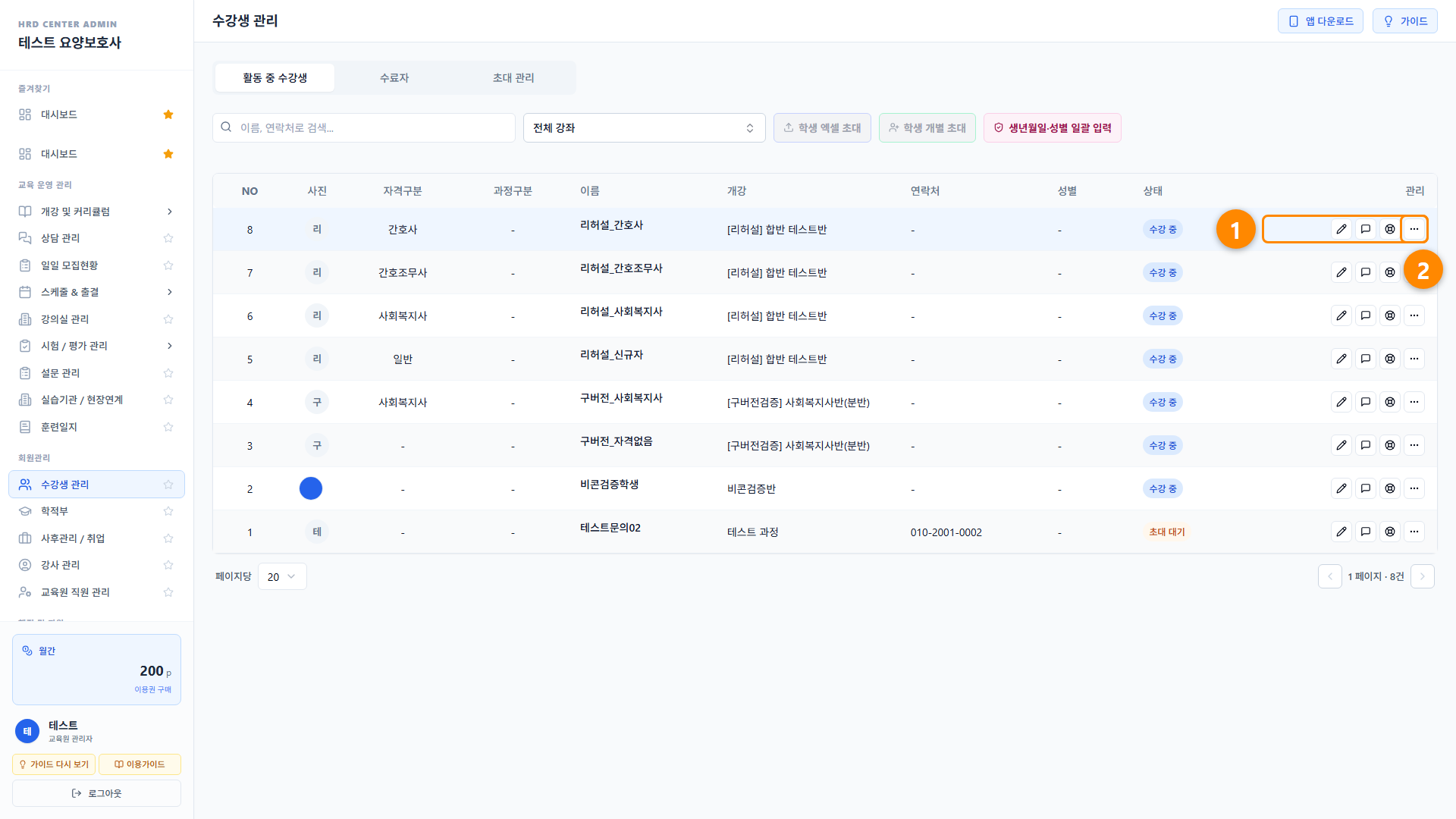Click the pencil icon for 테스트문의02 row
This screenshot has width=1456, height=819.
(x=1341, y=532)
